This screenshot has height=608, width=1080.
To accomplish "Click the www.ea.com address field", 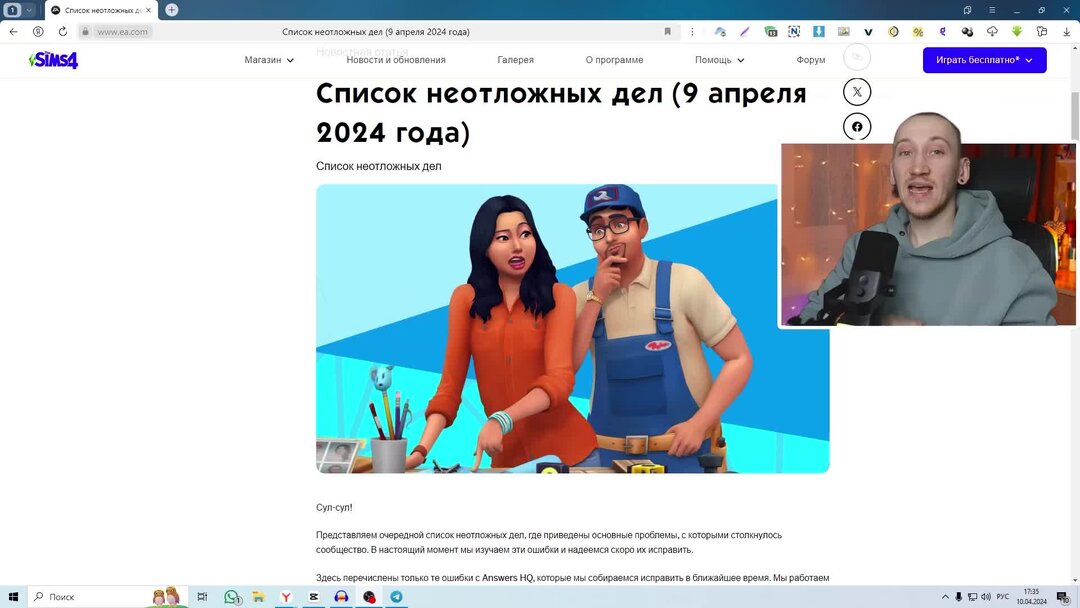I will (x=122, y=32).
